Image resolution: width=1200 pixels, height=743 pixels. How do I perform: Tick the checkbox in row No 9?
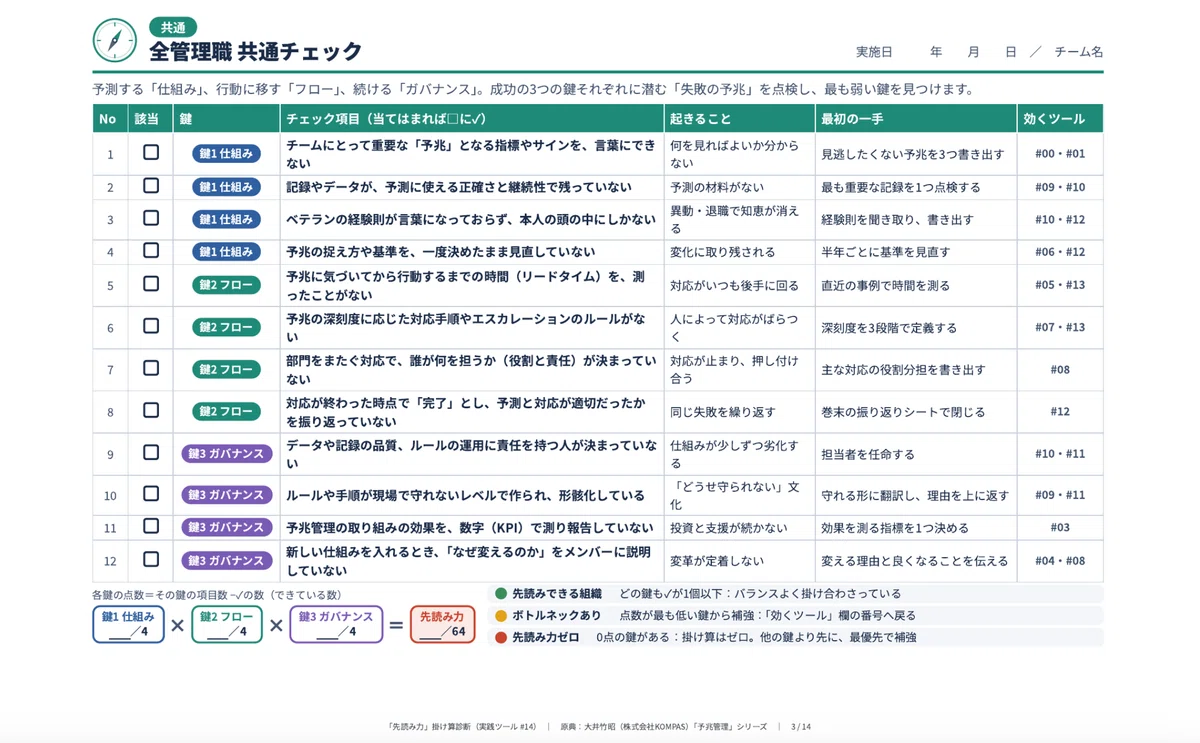(151, 453)
